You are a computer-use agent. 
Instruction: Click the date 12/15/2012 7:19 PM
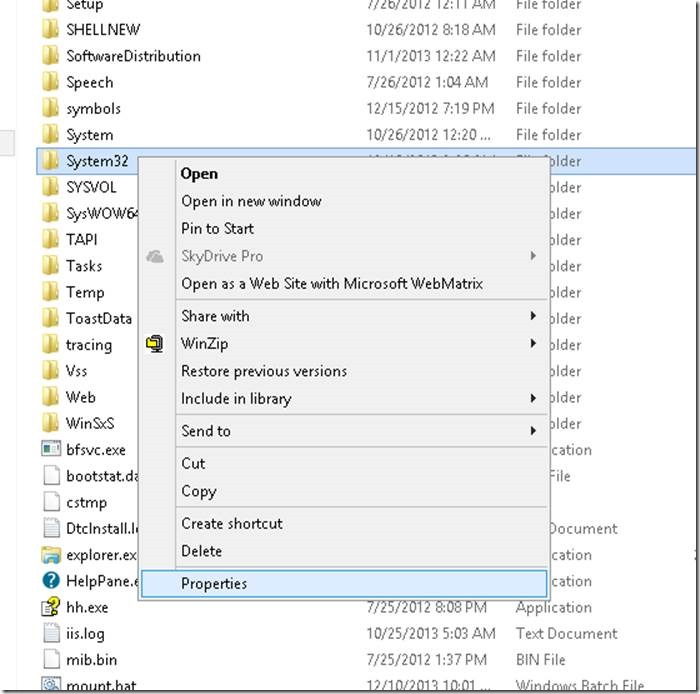coord(430,109)
